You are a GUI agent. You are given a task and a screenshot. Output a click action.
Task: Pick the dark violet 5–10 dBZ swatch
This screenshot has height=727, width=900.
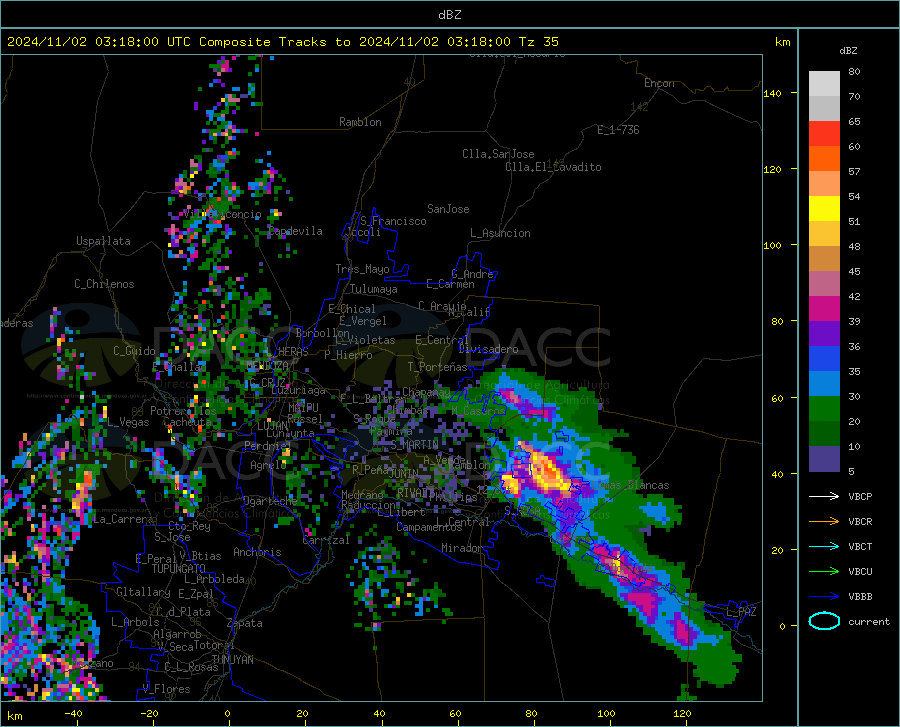(824, 459)
